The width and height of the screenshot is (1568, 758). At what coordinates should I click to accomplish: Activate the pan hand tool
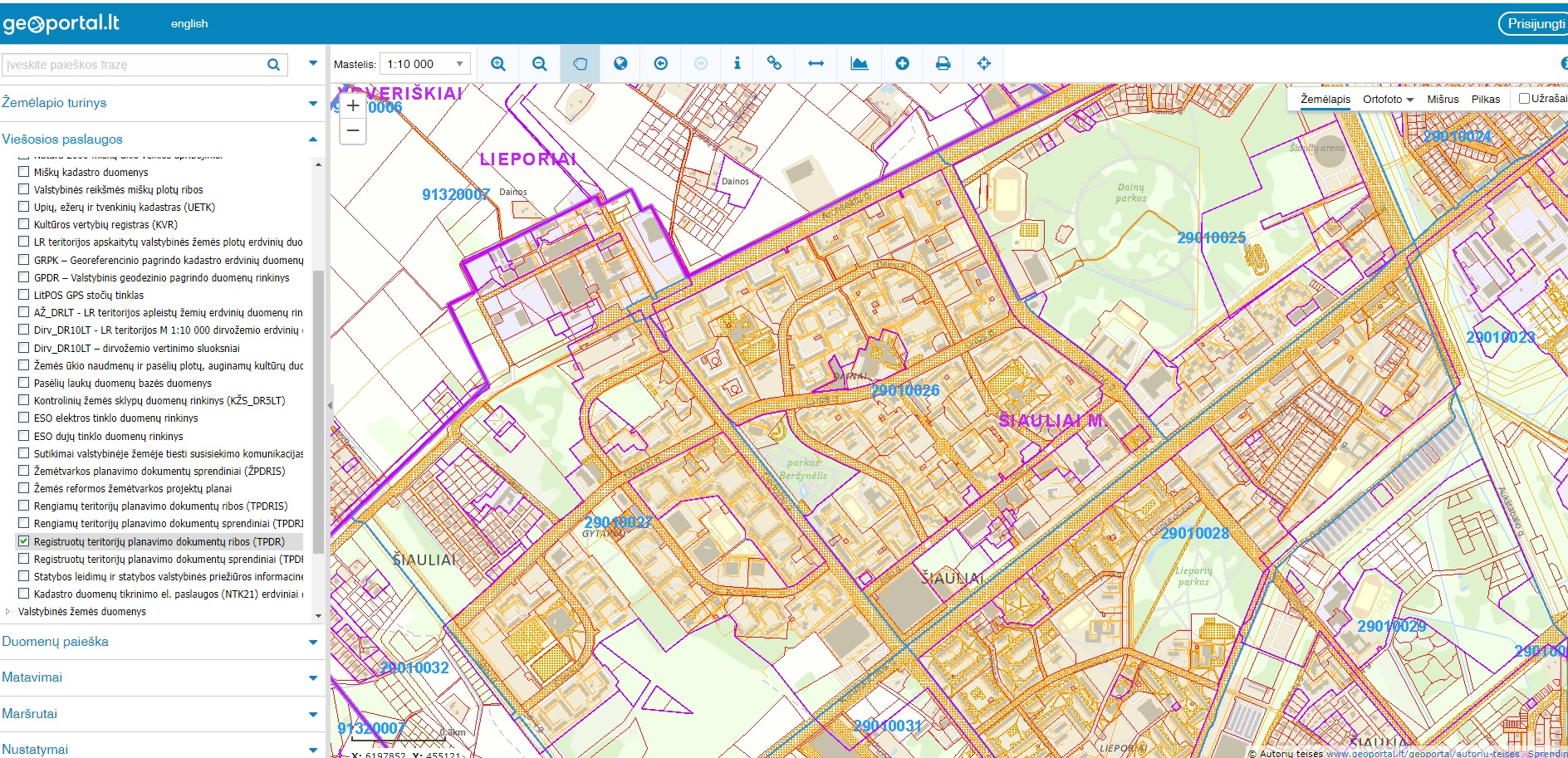tap(580, 64)
